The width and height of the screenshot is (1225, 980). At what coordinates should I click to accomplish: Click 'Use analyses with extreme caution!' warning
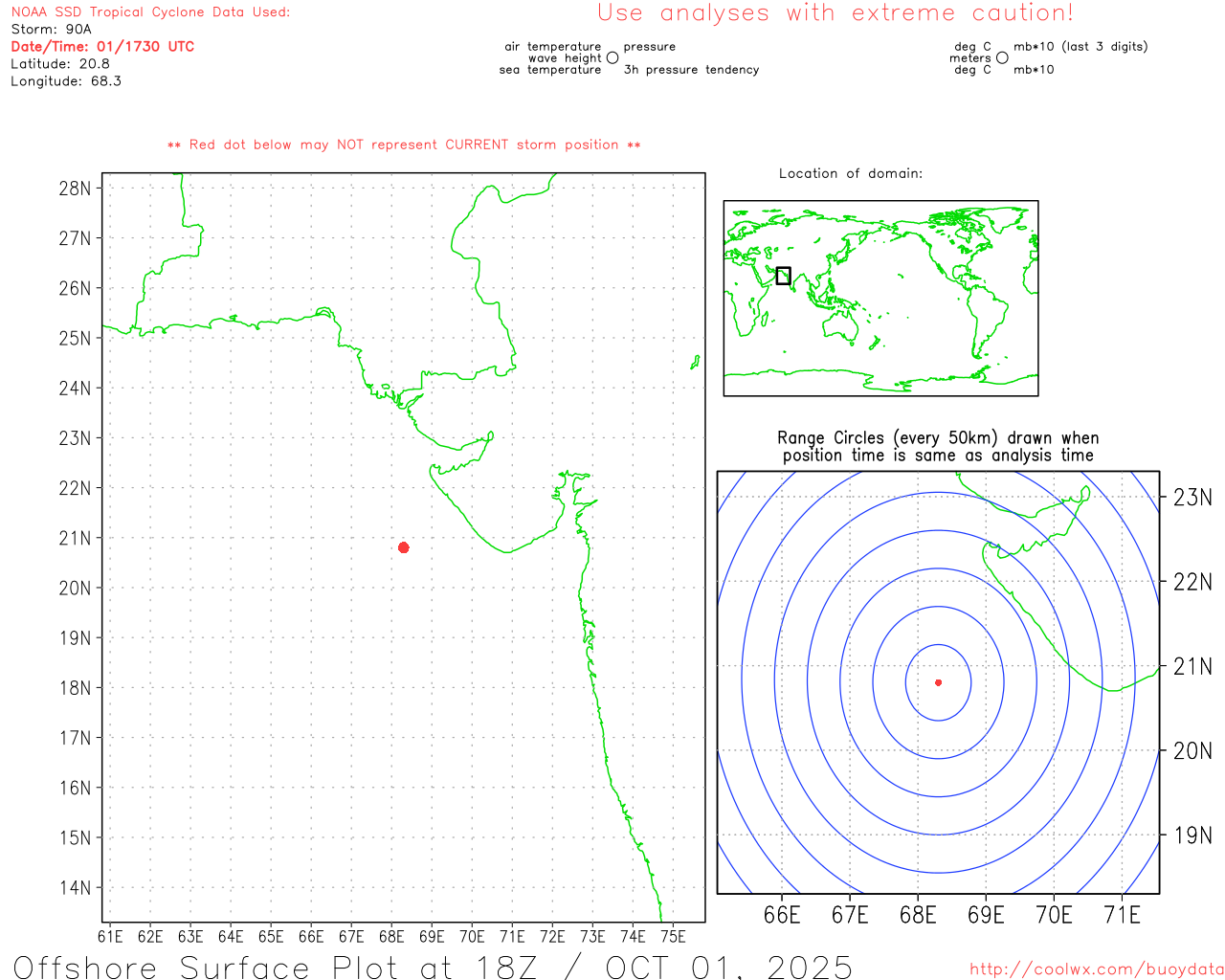coord(835,13)
